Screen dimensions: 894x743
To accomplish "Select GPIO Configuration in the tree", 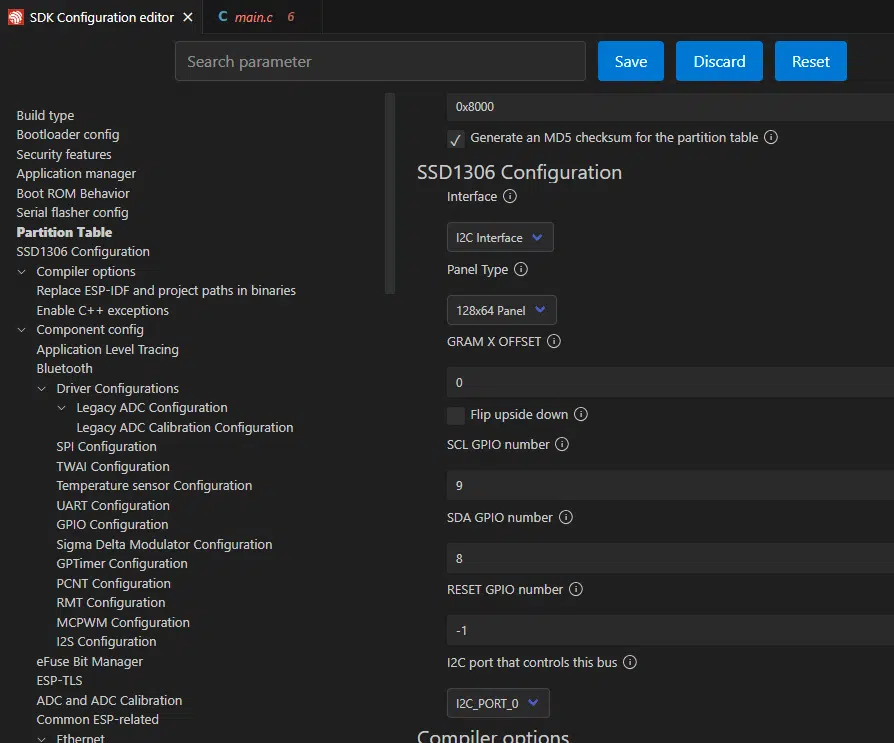I will click(112, 525).
